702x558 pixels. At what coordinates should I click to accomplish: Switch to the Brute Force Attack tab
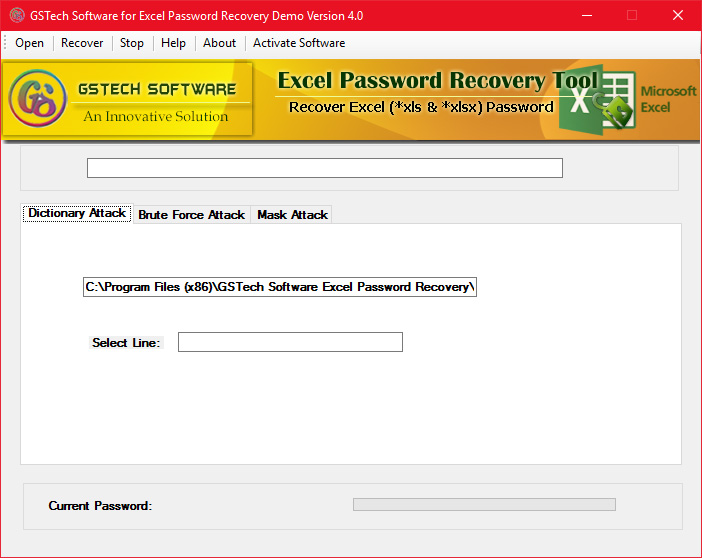tap(192, 215)
